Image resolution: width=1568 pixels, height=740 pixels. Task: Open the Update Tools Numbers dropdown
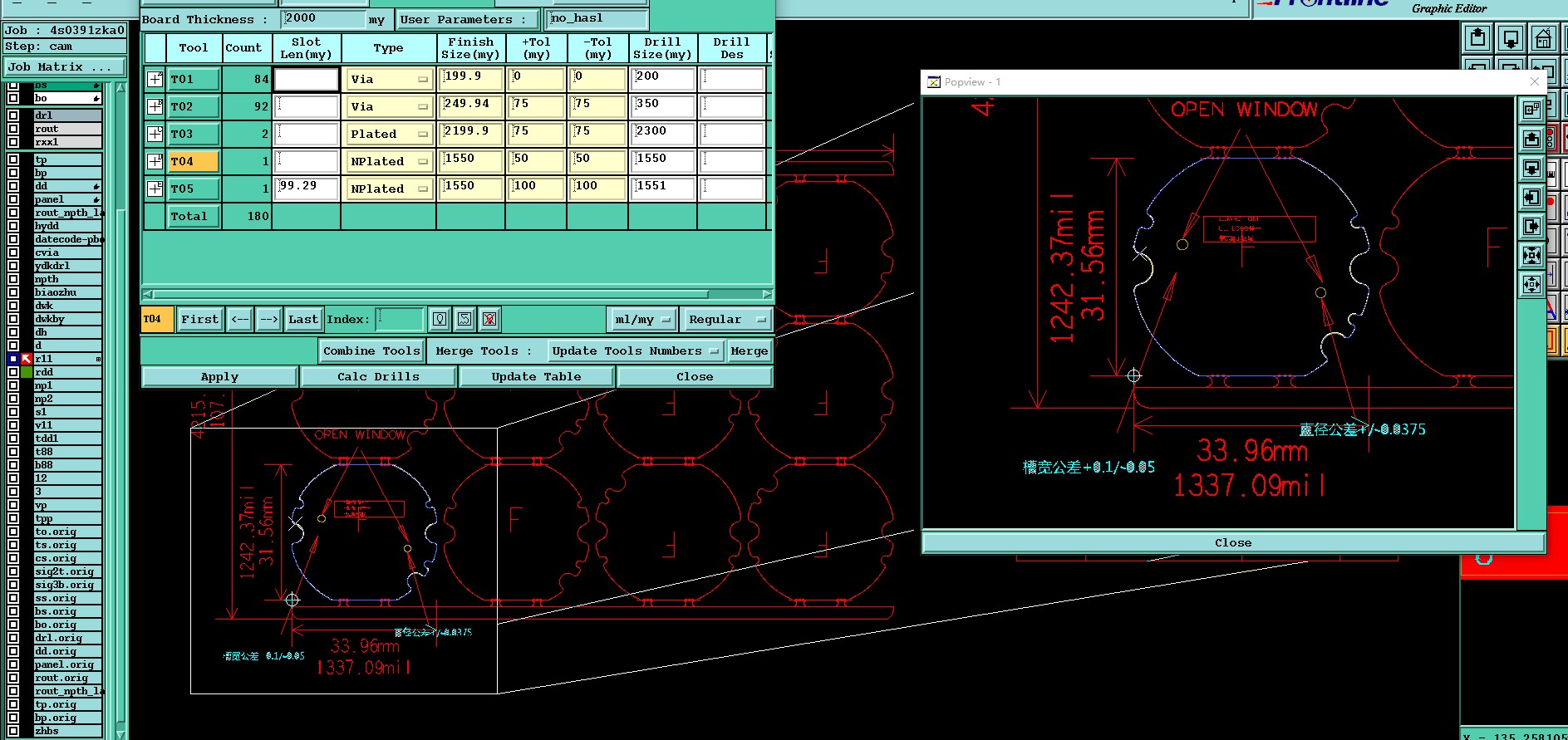[x=636, y=351]
